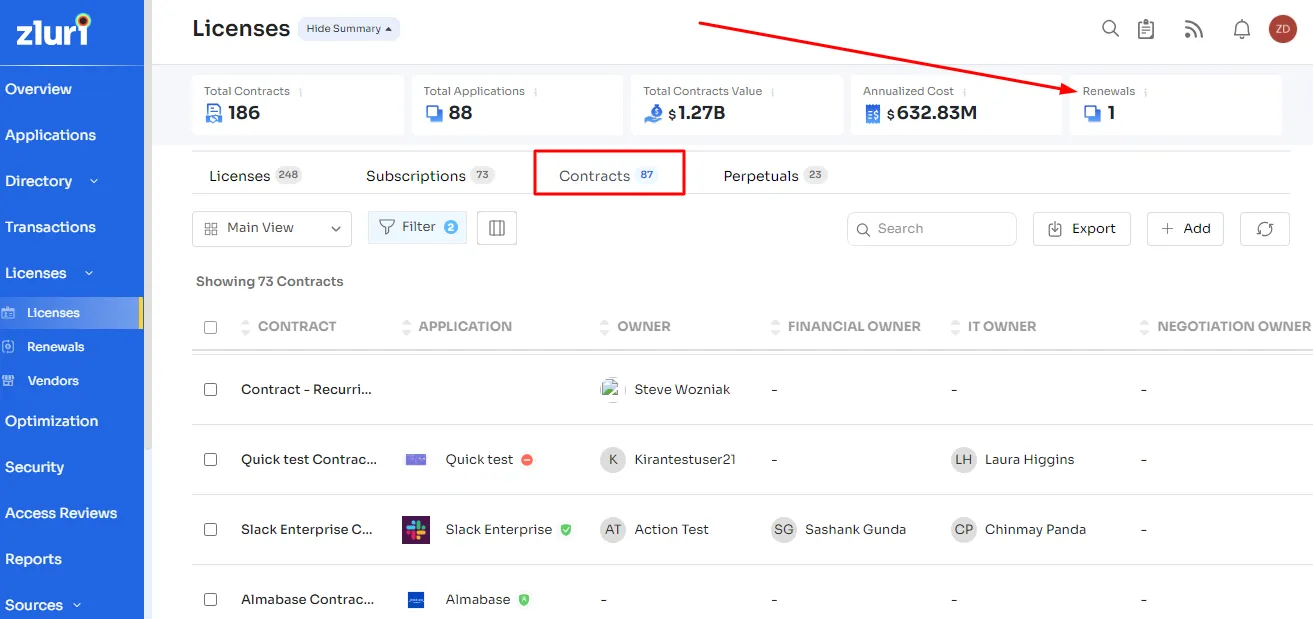Switch to the Perpetuals tab
This screenshot has width=1313, height=619.
[775, 176]
